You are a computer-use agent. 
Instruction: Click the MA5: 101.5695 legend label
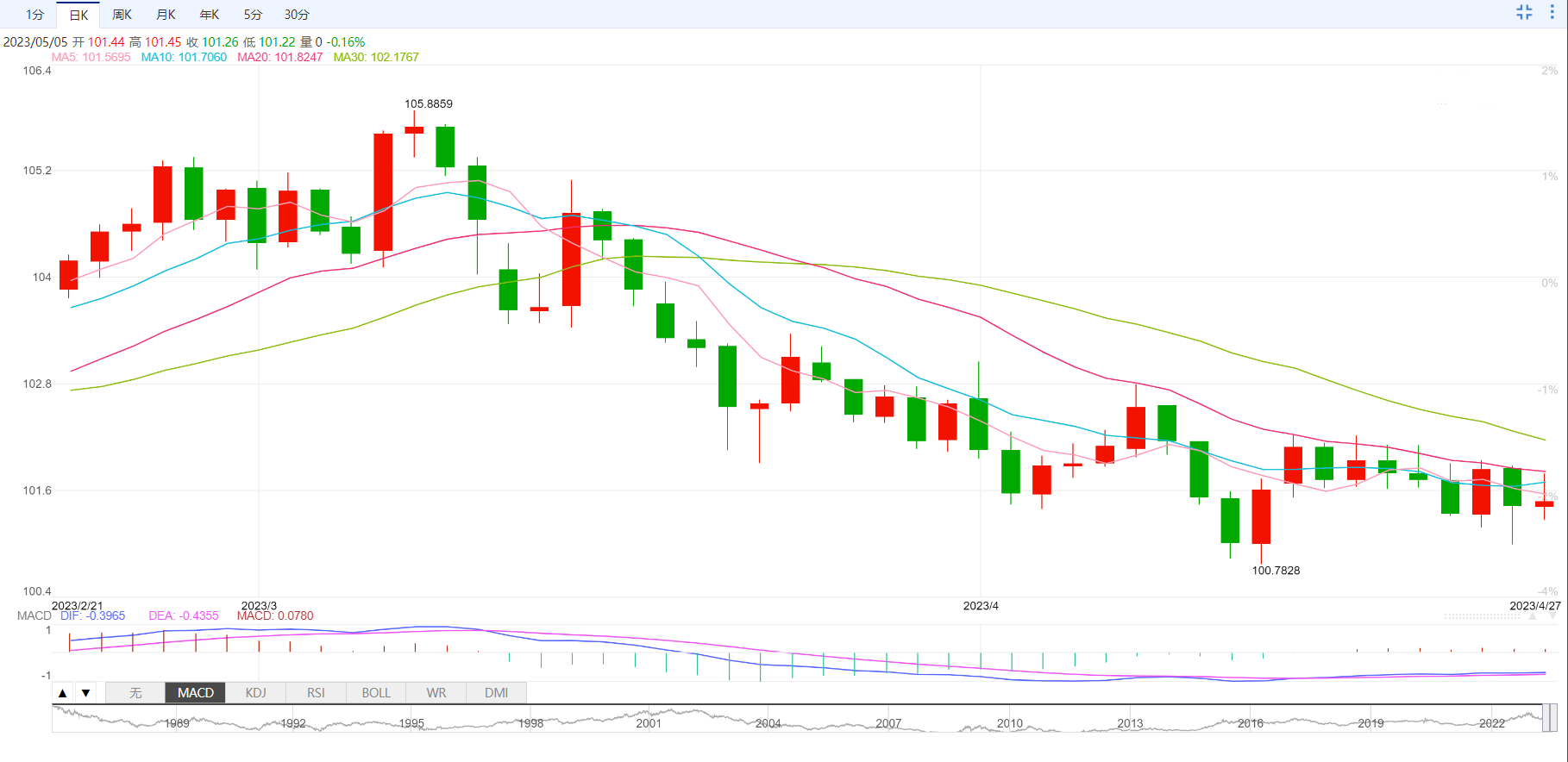click(91, 57)
